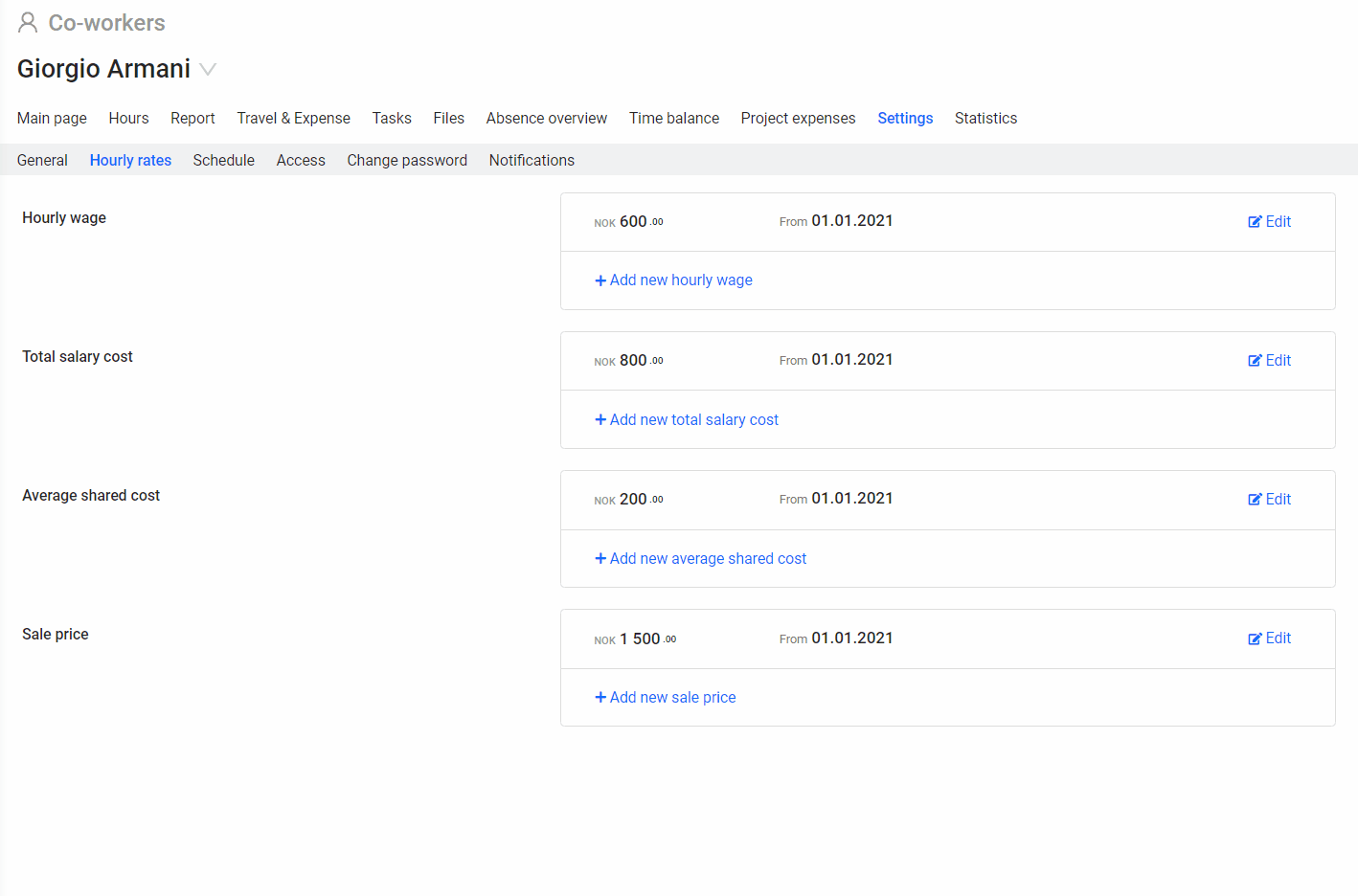Image resolution: width=1358 pixels, height=896 pixels.
Task: Click the edit pencil icon for Average shared cost
Action: (1255, 500)
